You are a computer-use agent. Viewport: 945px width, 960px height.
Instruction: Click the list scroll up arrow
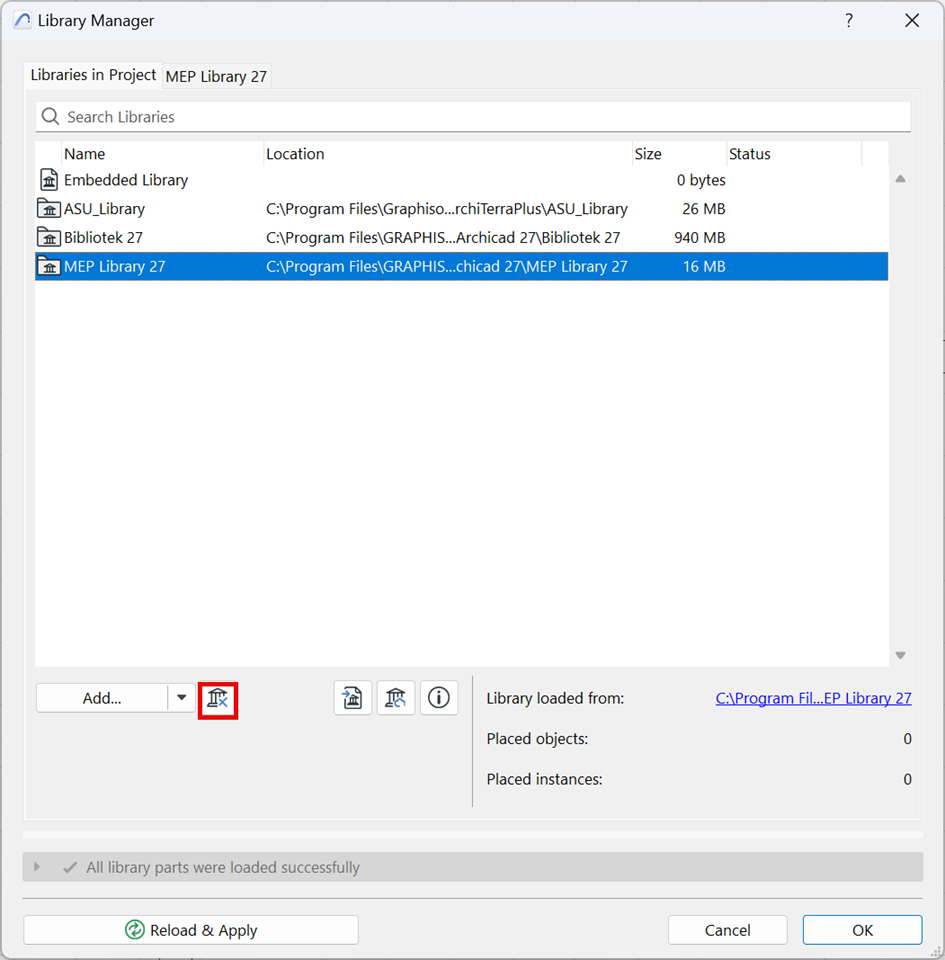900,179
